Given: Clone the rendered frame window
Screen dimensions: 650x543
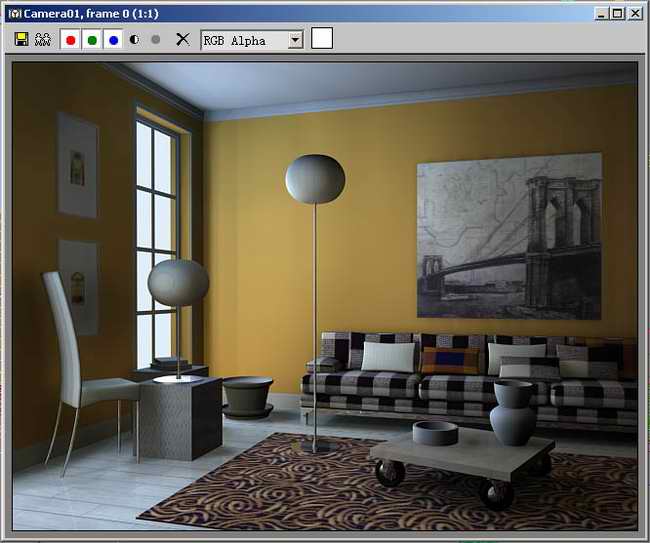Looking at the screenshot, I should point(43,39).
